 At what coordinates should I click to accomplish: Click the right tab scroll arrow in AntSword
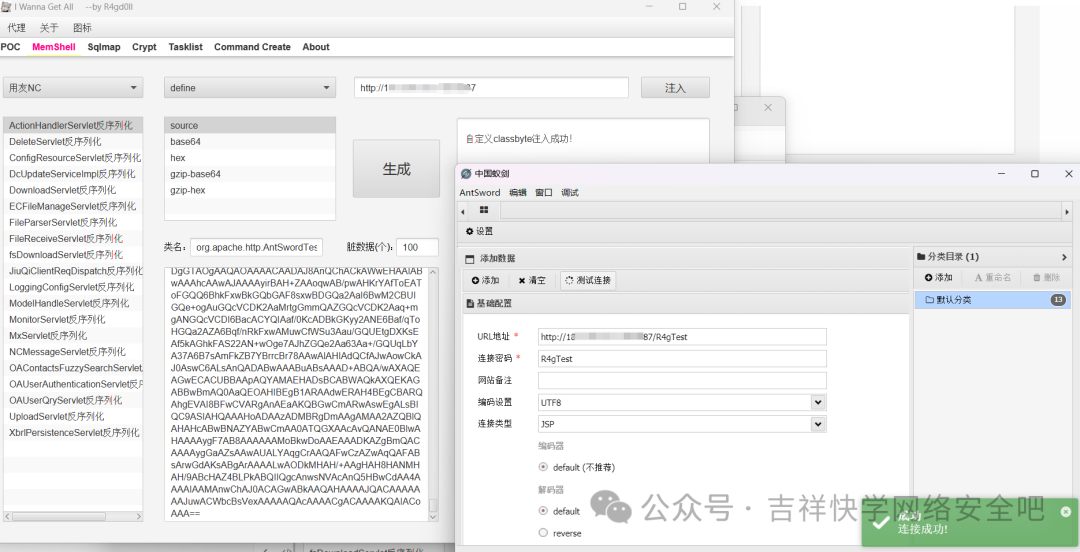[x=1067, y=212]
